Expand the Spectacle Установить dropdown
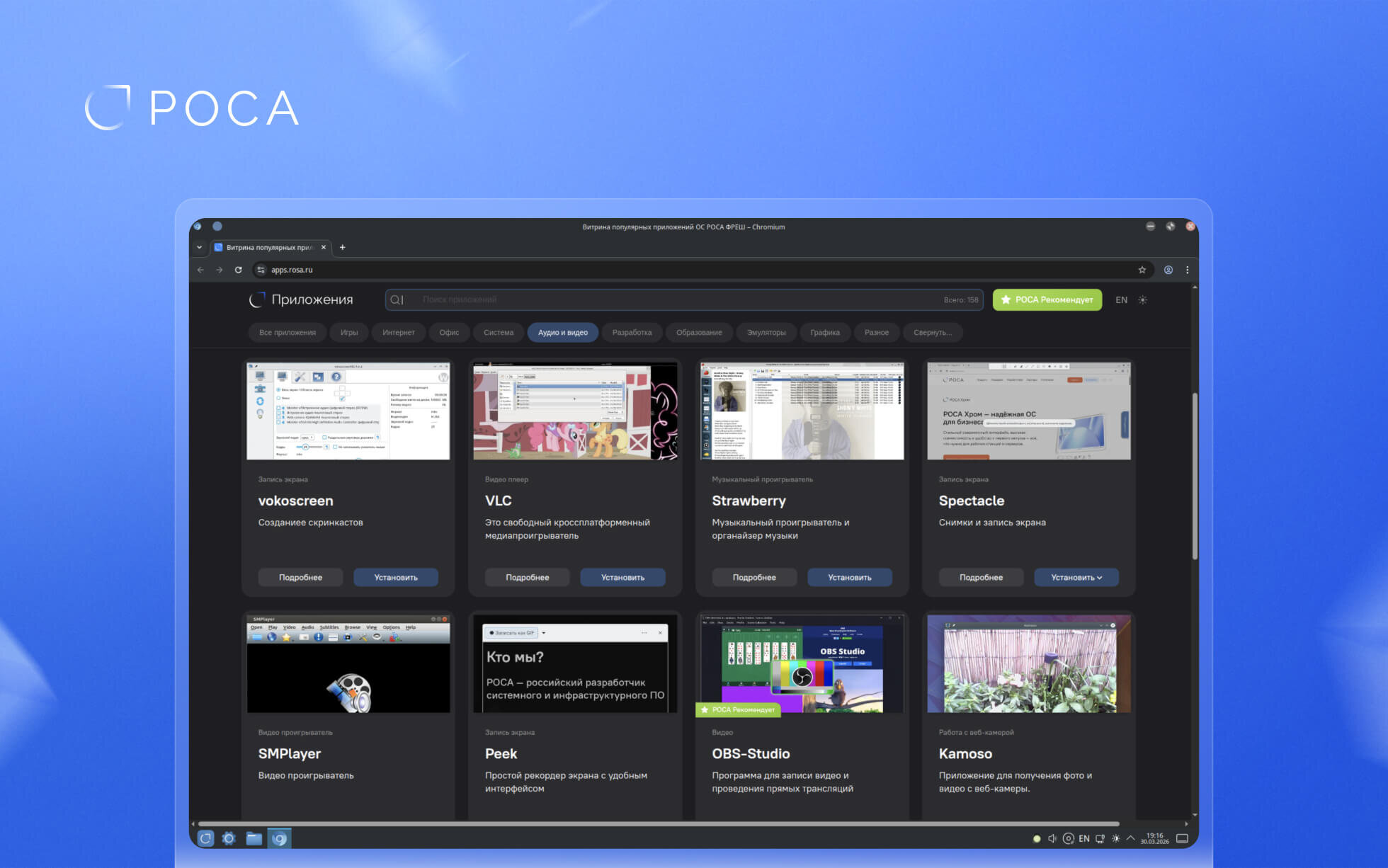This screenshot has height=868, width=1388. coord(1076,578)
